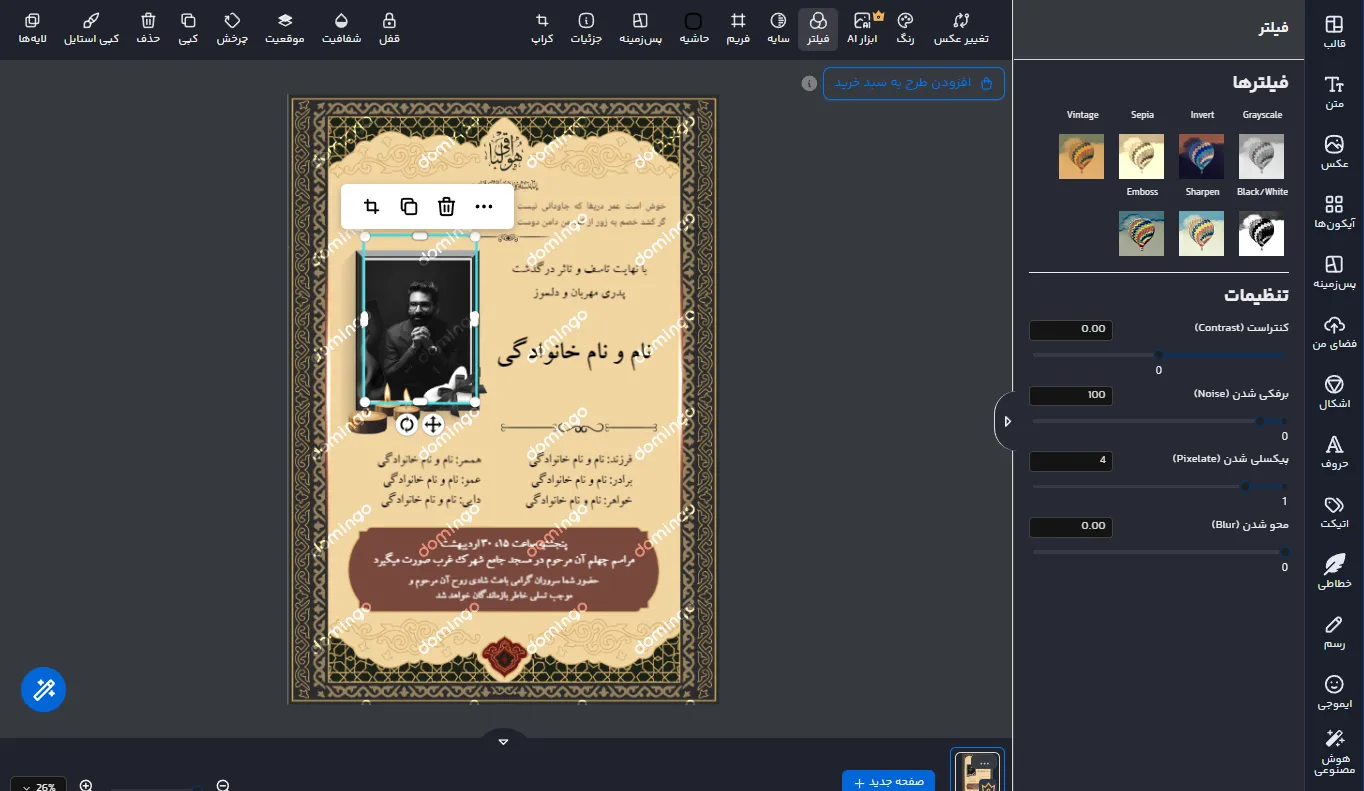Open the ایموجی sidebar panel
1364x791 pixels.
(1334, 691)
